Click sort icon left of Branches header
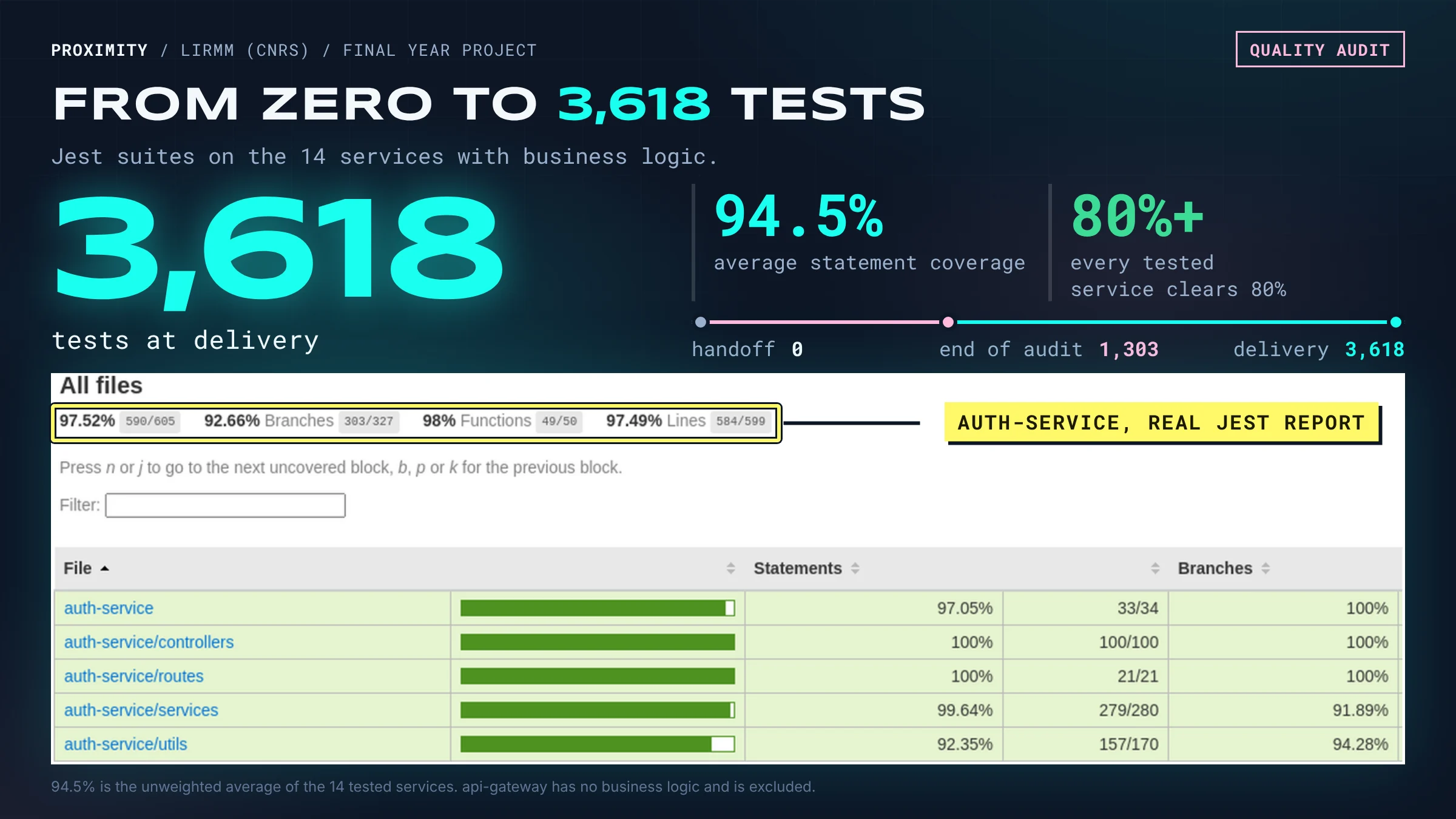The height and width of the screenshot is (819, 1456). [1154, 568]
